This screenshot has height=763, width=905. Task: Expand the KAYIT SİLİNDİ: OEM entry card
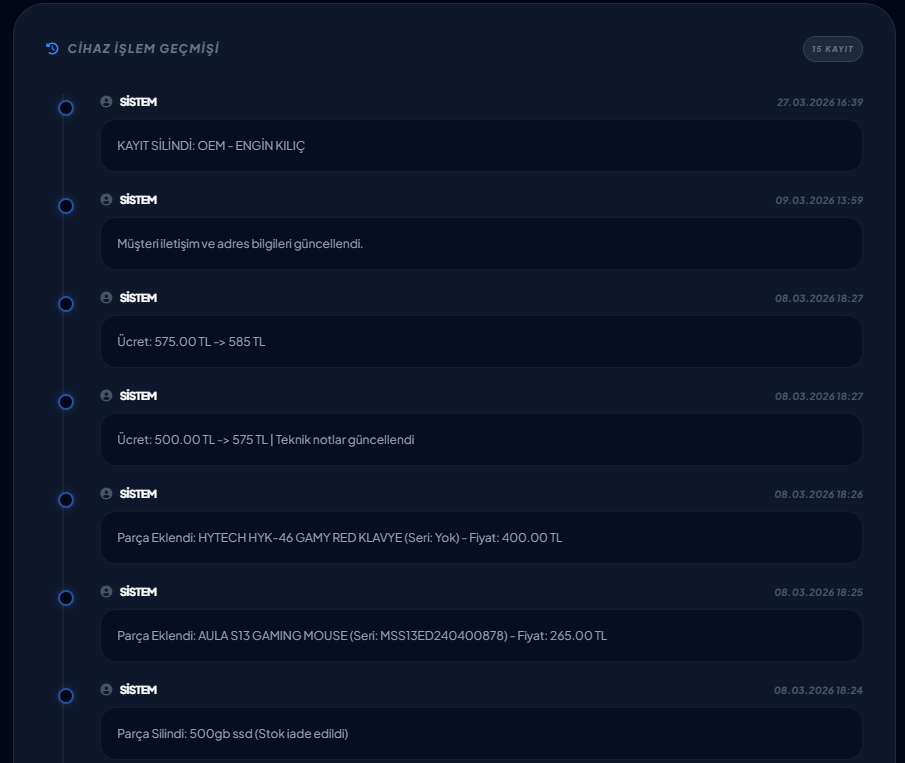click(x=481, y=145)
